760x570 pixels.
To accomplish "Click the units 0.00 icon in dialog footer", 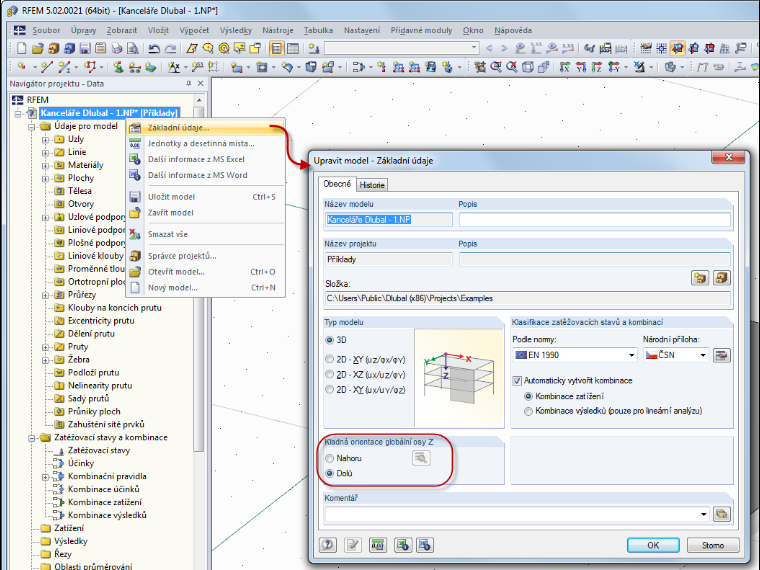I will [x=378, y=545].
